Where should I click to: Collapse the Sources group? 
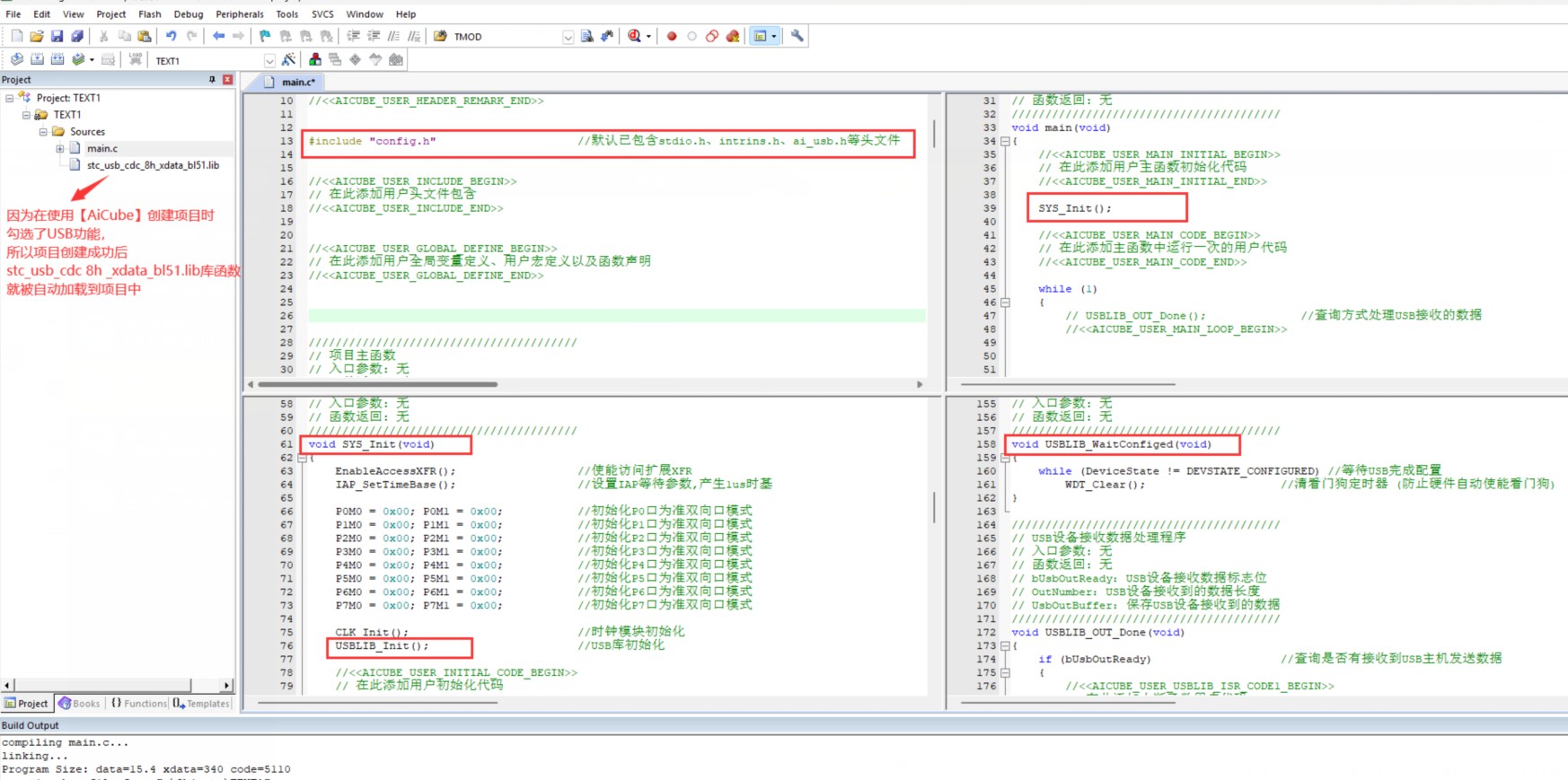click(x=42, y=132)
